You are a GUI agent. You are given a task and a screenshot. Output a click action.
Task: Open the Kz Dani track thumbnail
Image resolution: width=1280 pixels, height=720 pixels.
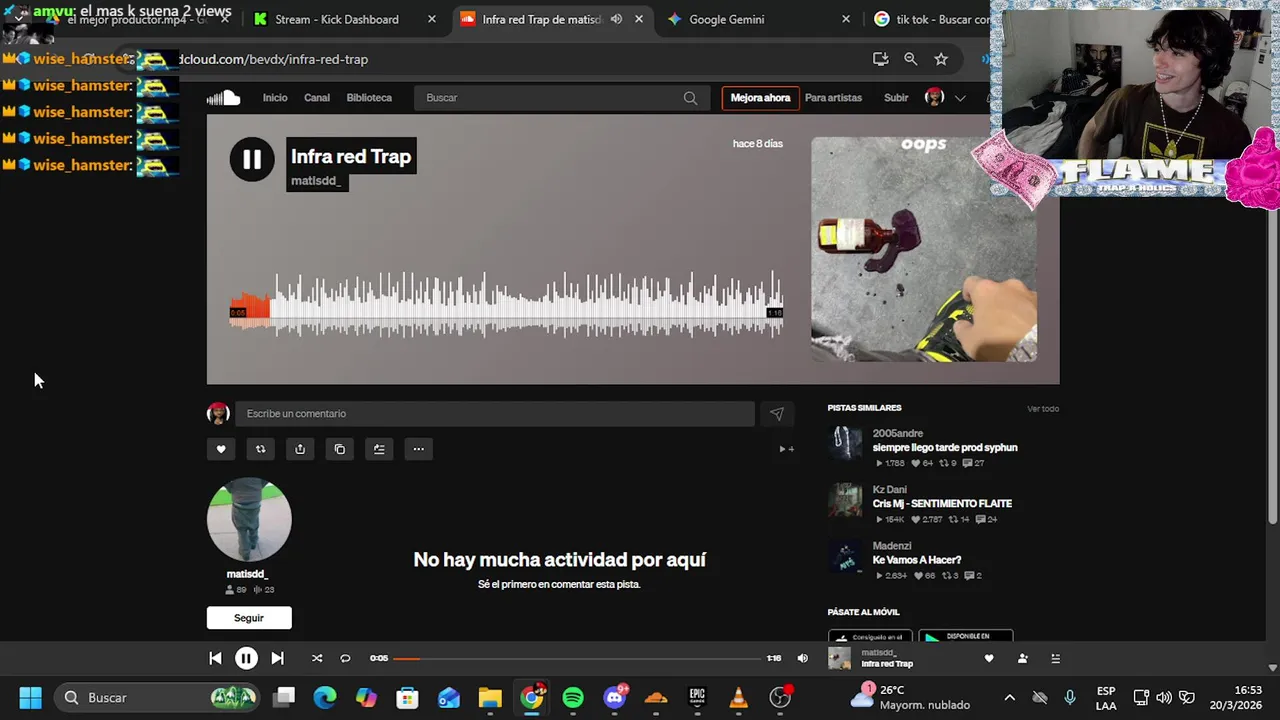point(845,500)
